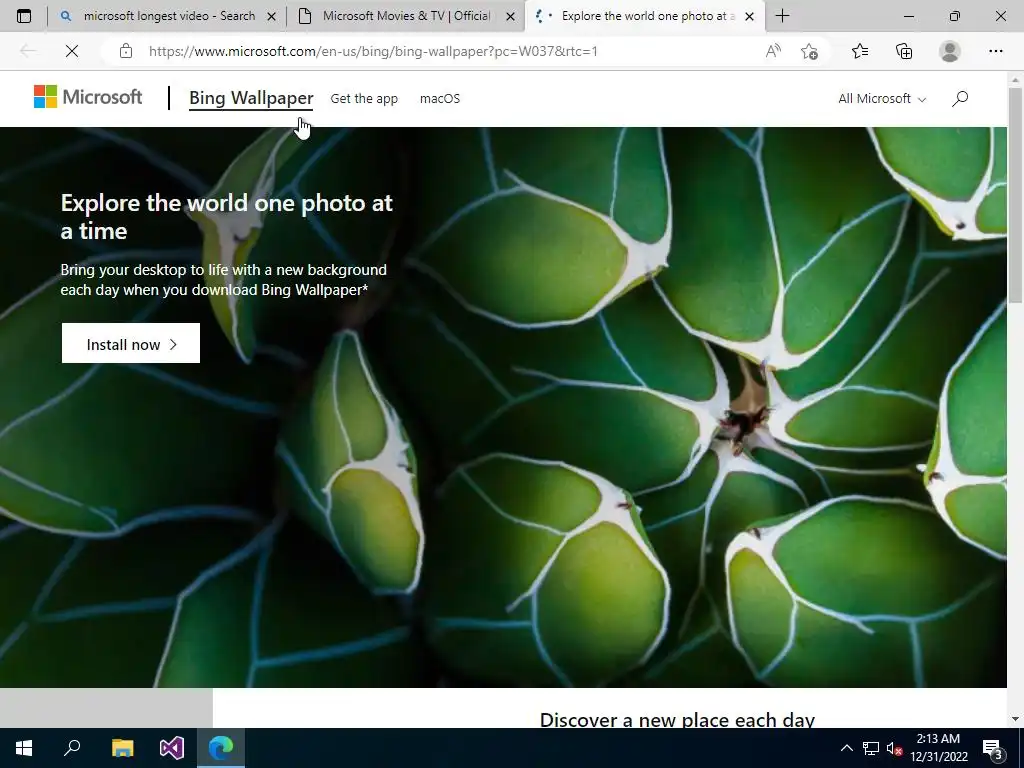
Task: Click the Microsoft Edge taskbar icon
Action: 221,748
